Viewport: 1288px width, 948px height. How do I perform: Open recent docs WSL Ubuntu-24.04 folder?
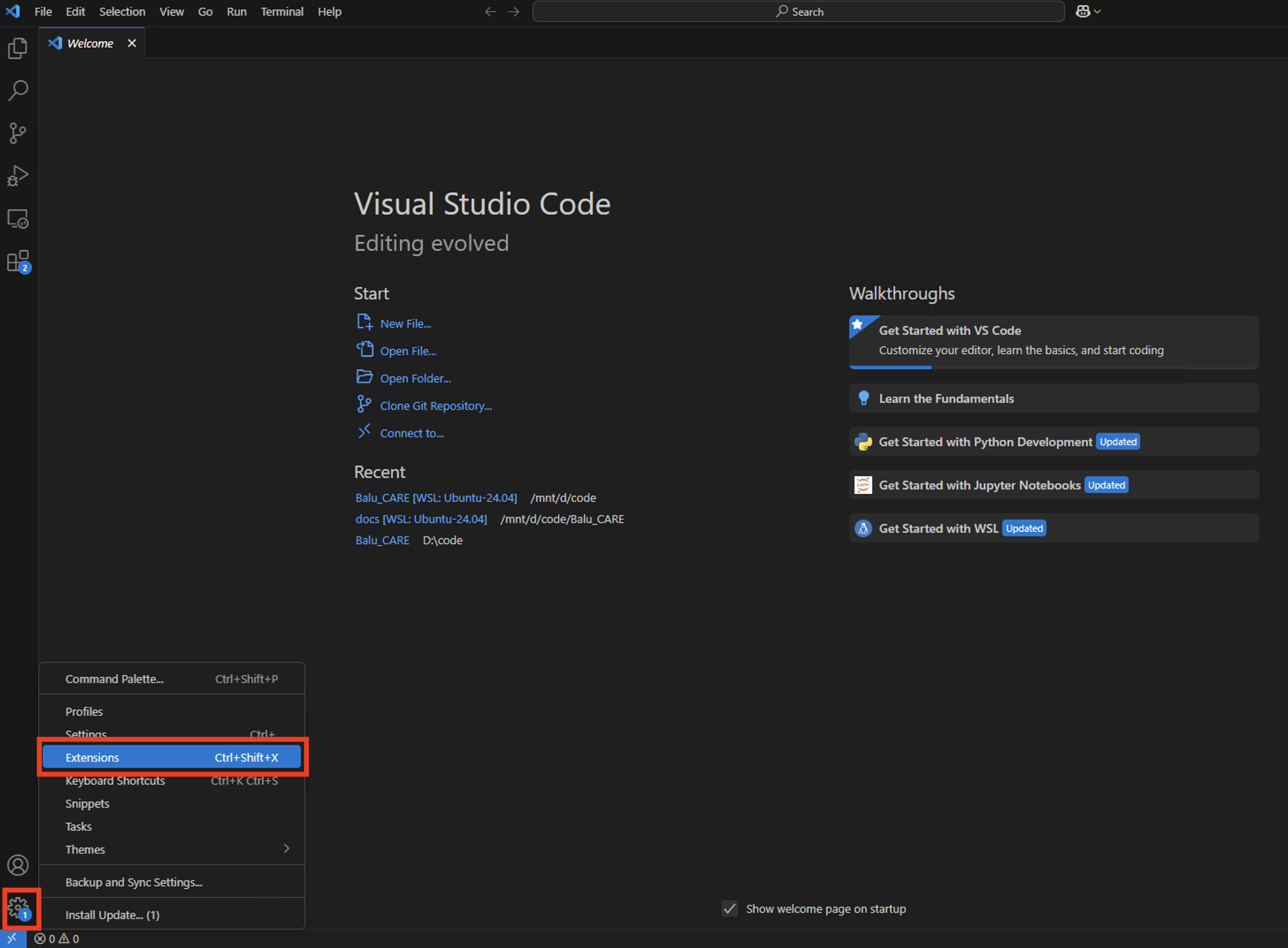[421, 519]
